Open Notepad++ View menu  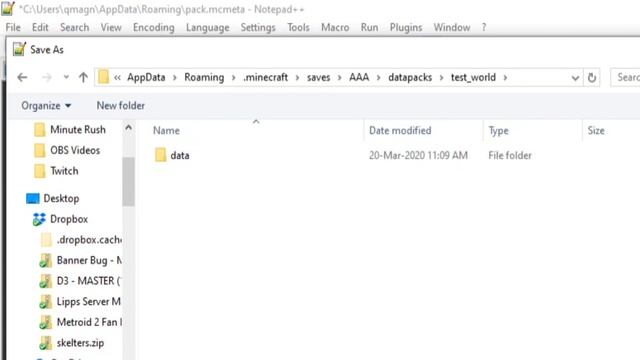[111, 27]
